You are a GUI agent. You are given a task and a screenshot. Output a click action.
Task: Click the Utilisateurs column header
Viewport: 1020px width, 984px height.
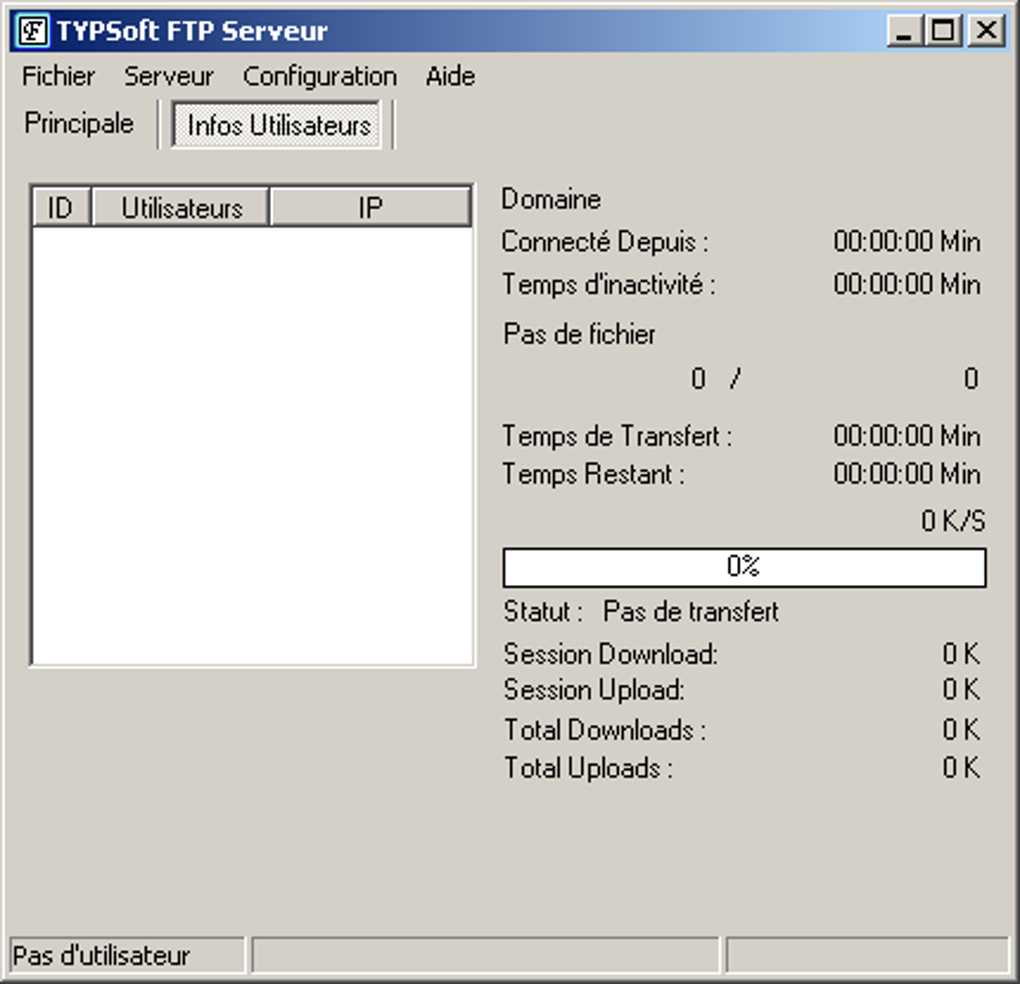[x=181, y=208]
